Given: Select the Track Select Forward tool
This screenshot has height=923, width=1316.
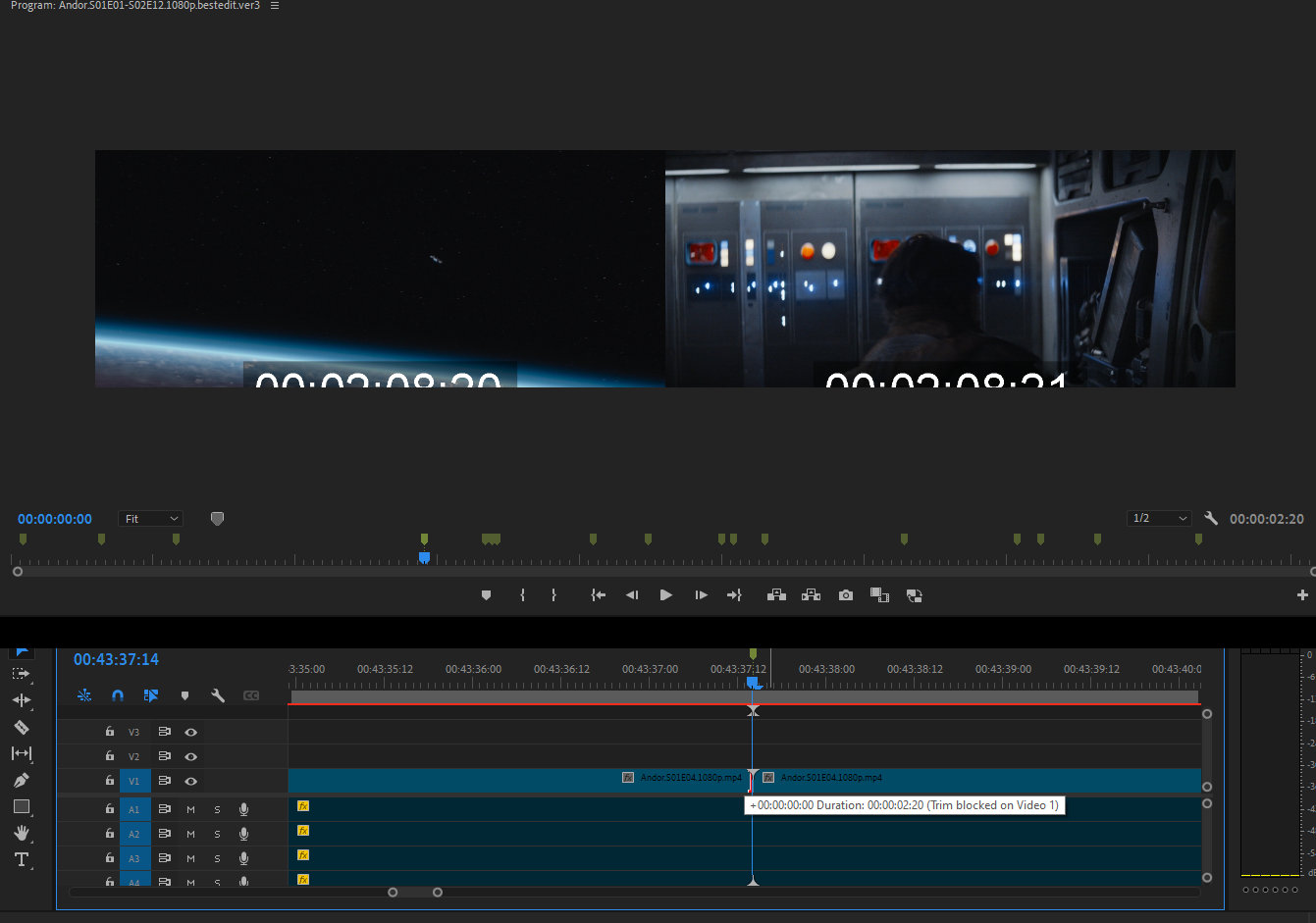Looking at the screenshot, I should pyautogui.click(x=21, y=674).
